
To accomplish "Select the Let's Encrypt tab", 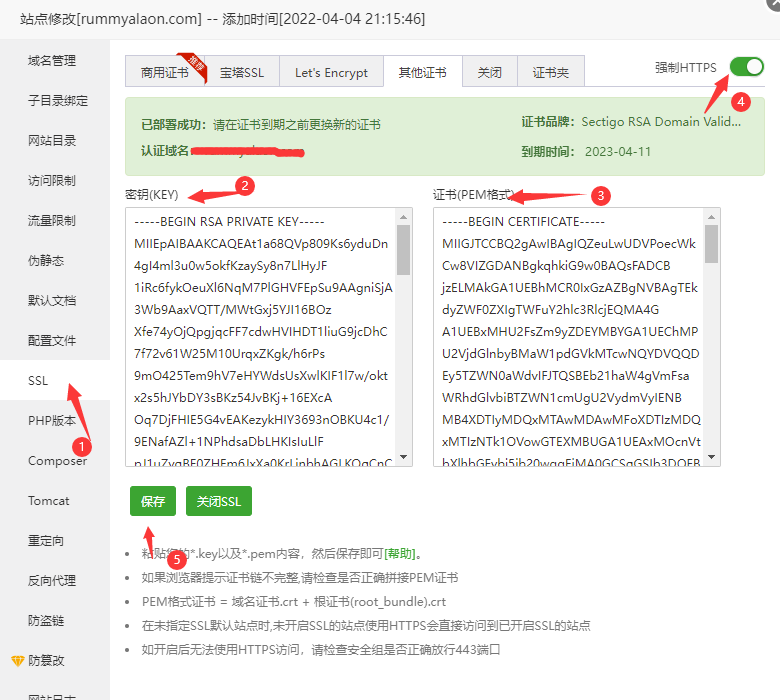I will (331, 73).
